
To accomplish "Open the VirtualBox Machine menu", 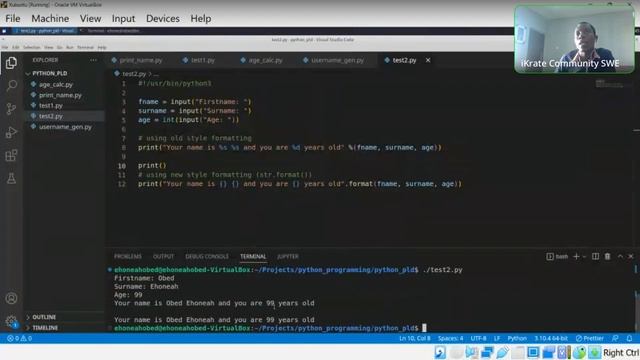I will 50,18.
